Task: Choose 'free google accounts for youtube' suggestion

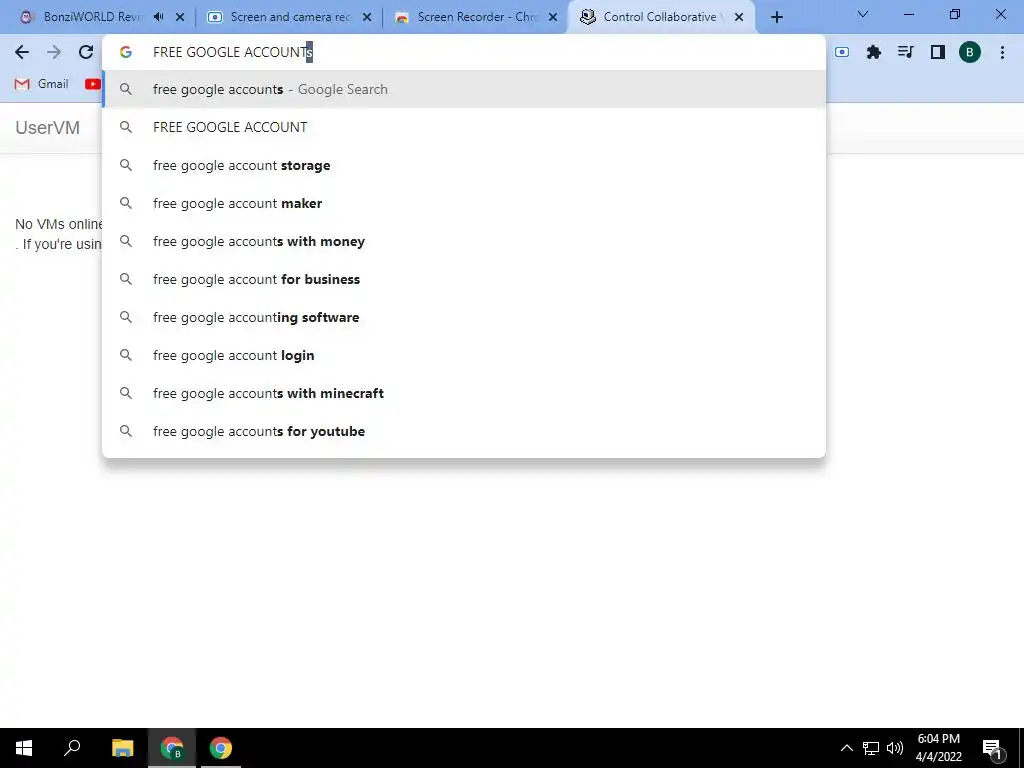Action: 464,431
